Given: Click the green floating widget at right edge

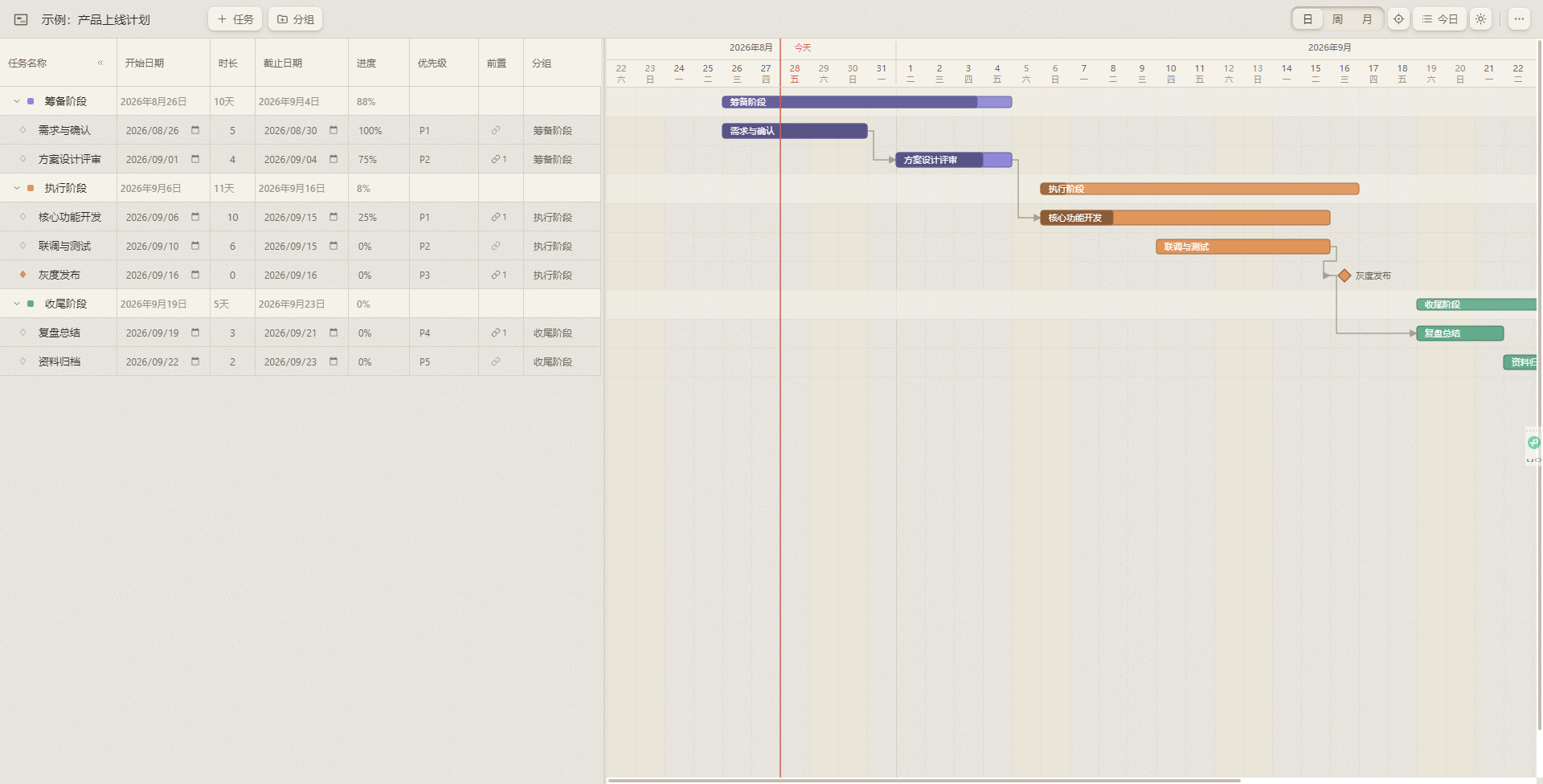Looking at the screenshot, I should coord(1533,443).
